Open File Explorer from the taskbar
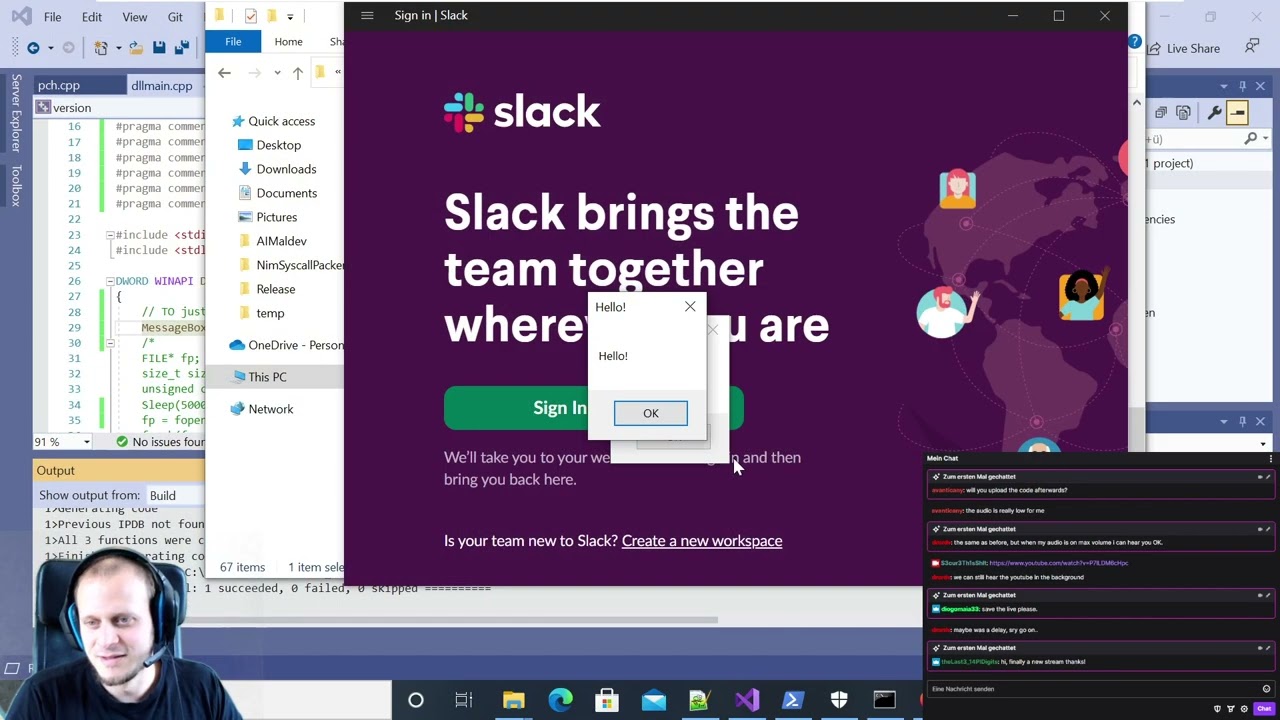The height and width of the screenshot is (720, 1280). pyautogui.click(x=513, y=700)
